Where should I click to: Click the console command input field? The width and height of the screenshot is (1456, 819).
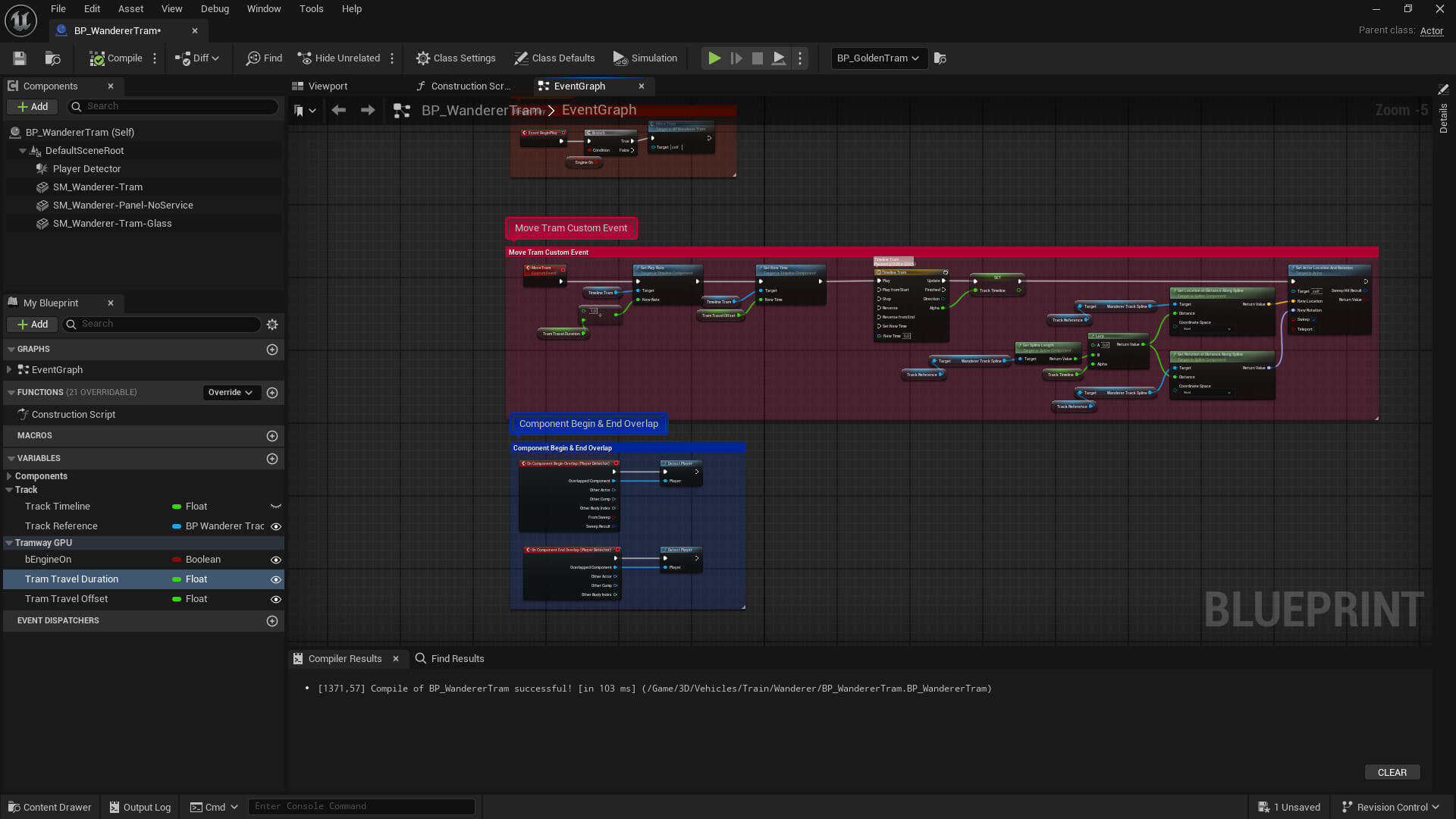pyautogui.click(x=362, y=806)
